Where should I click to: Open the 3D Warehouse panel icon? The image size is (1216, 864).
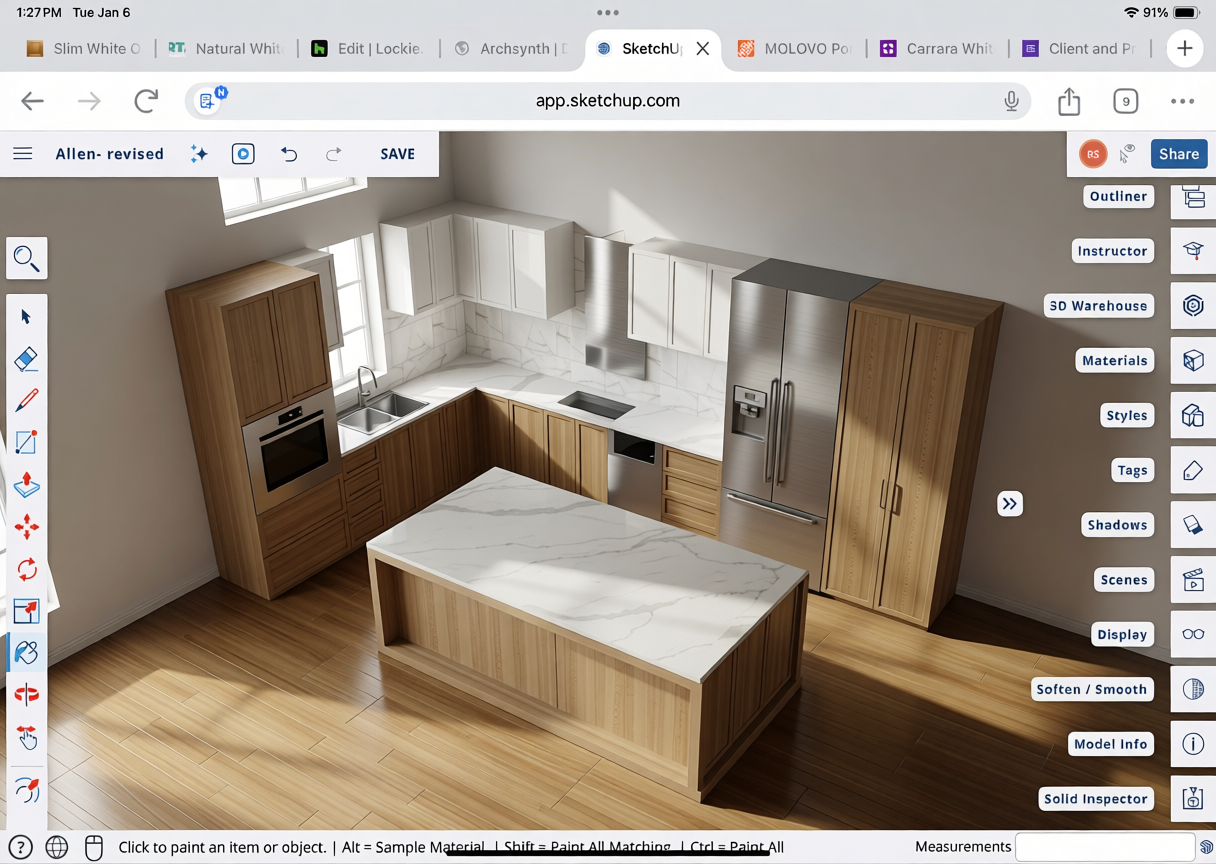click(1193, 306)
